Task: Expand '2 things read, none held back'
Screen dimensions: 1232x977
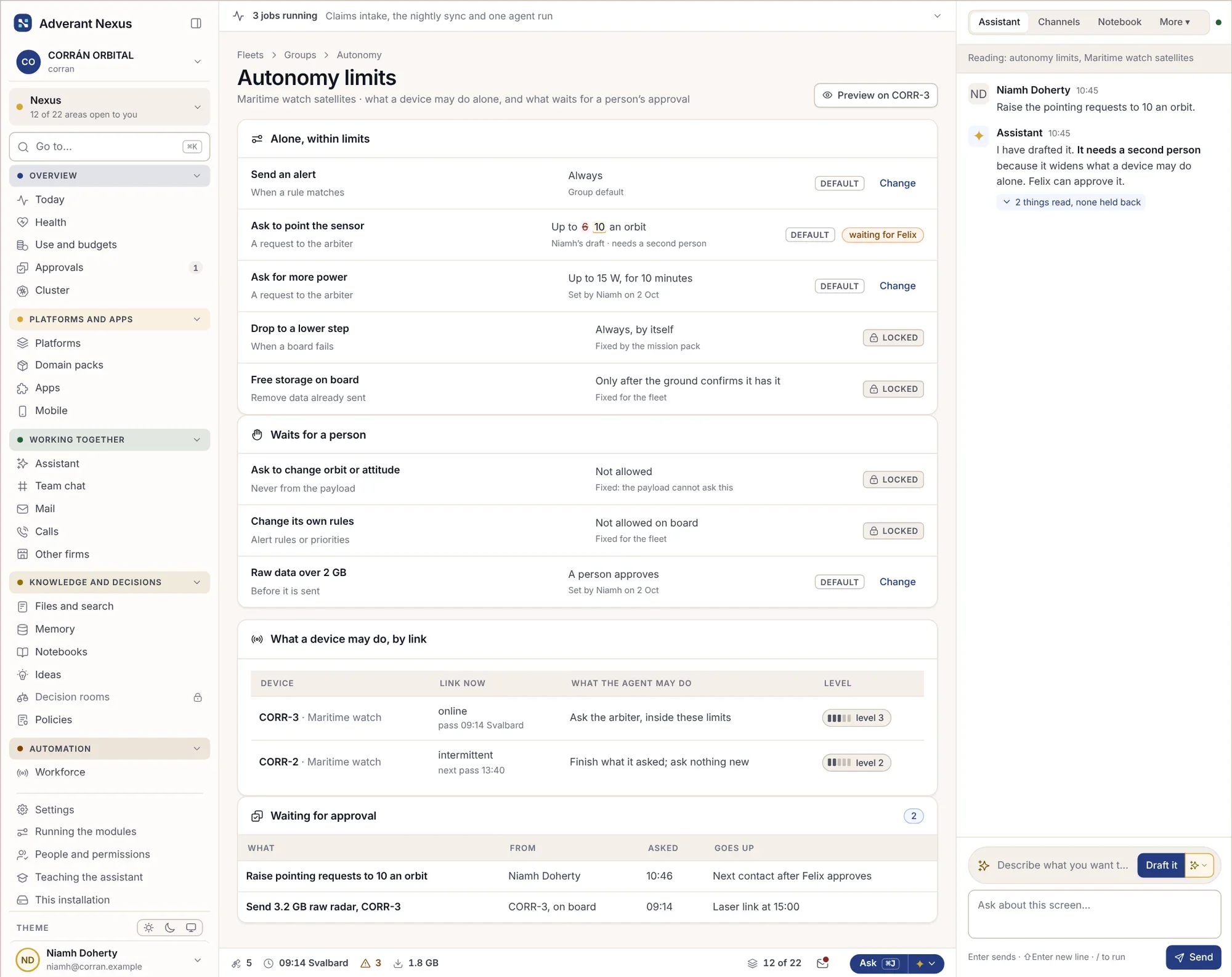Action: coord(1071,202)
